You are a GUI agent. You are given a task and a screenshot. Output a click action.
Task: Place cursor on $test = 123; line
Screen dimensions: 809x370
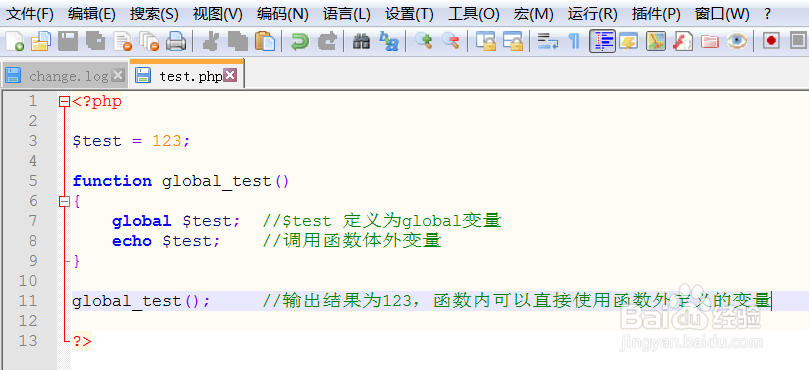coord(131,141)
